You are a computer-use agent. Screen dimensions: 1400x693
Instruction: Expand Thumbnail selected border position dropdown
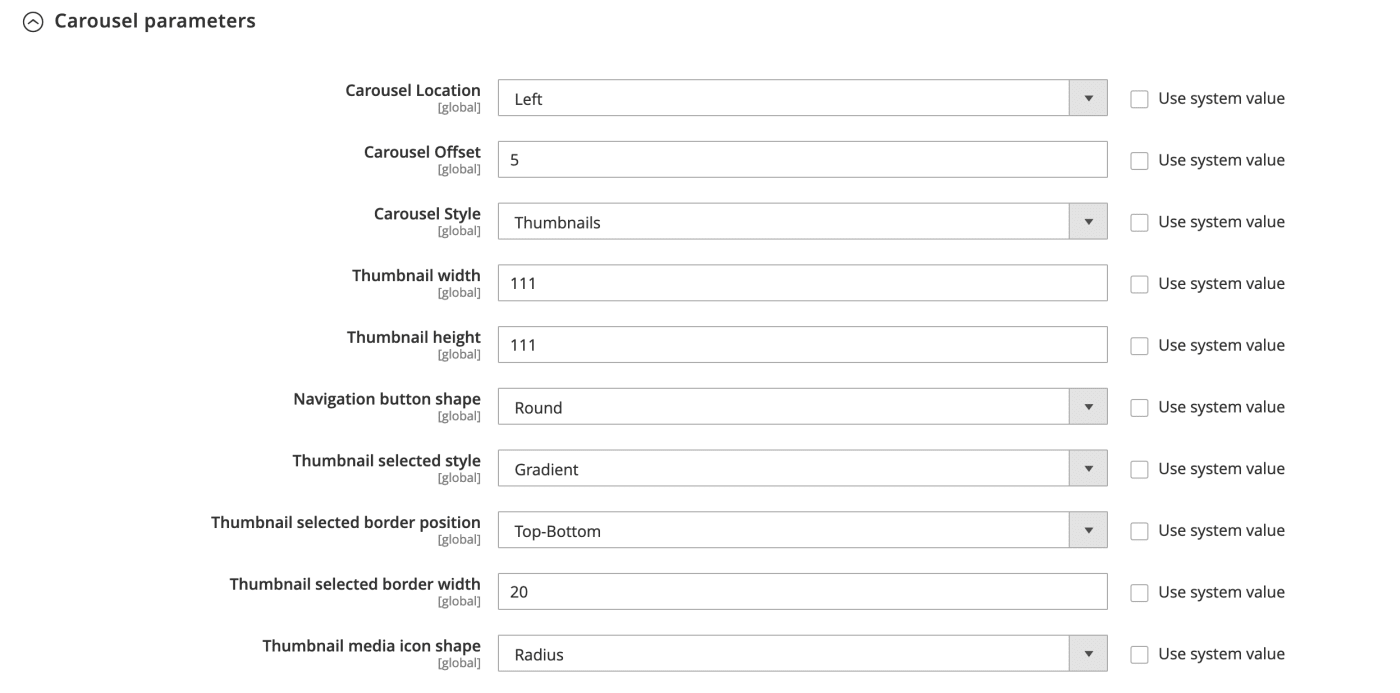803,531
